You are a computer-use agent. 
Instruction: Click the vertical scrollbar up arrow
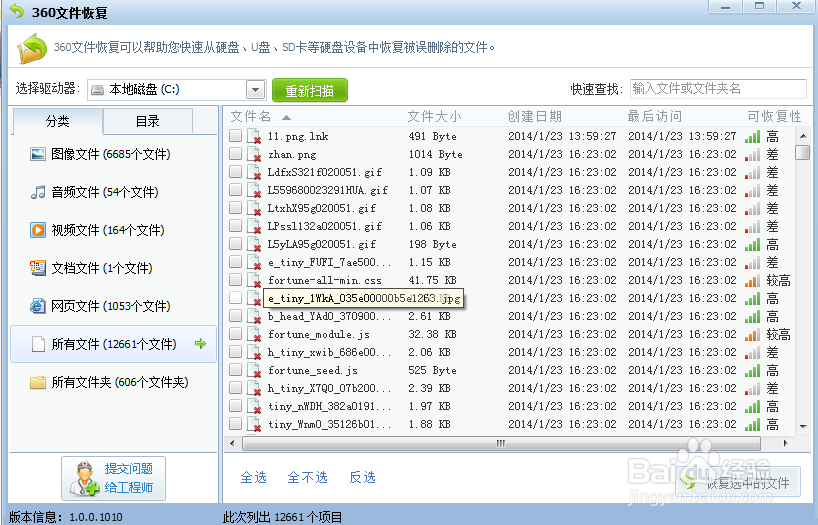(803, 136)
